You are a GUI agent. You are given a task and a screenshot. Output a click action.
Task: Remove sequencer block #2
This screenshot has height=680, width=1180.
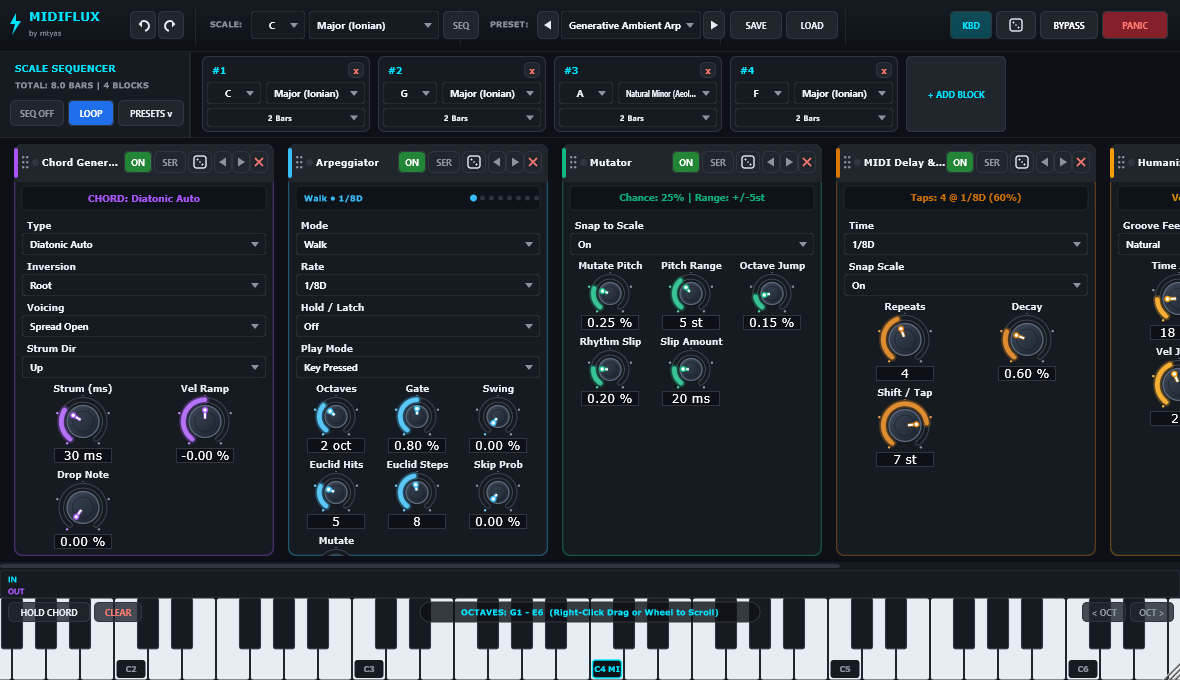point(532,71)
